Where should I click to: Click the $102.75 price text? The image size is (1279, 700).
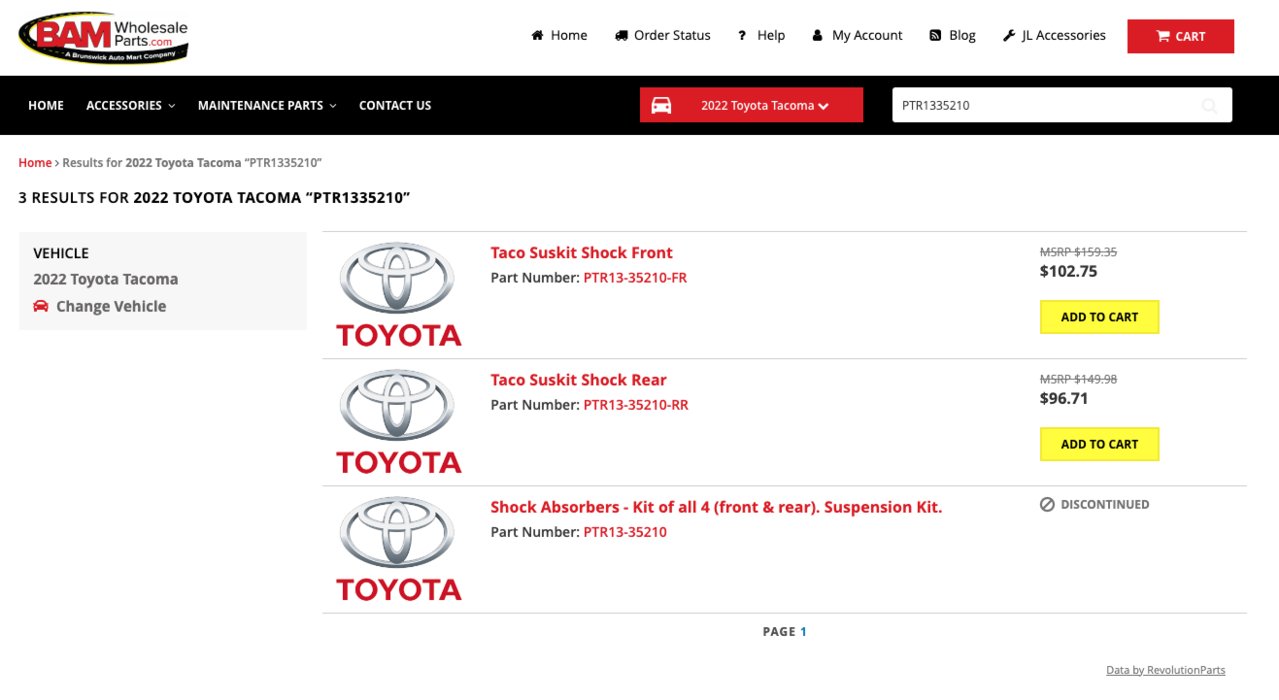coord(1068,271)
